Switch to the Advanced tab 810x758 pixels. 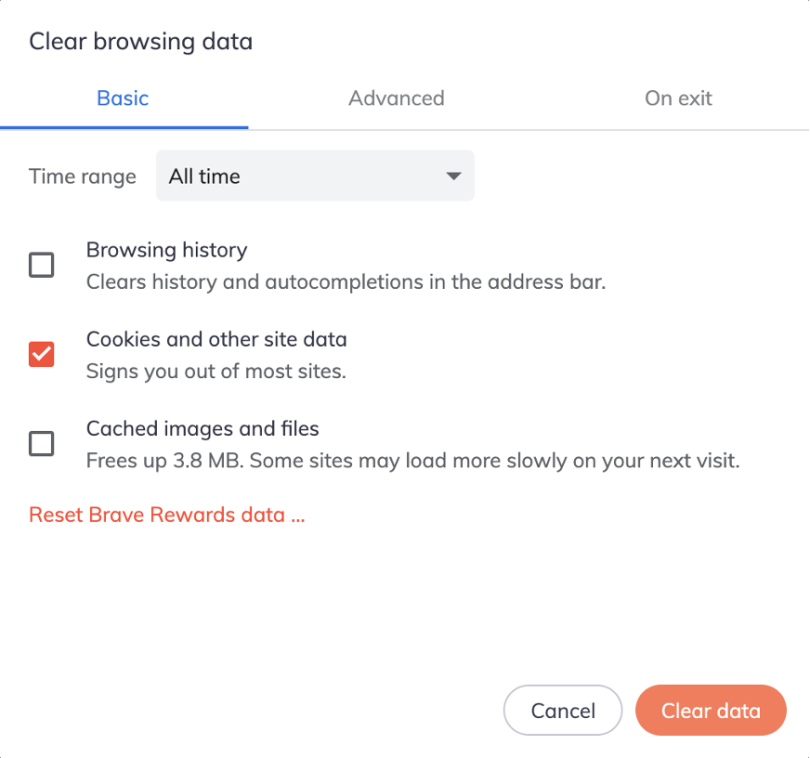tap(396, 98)
